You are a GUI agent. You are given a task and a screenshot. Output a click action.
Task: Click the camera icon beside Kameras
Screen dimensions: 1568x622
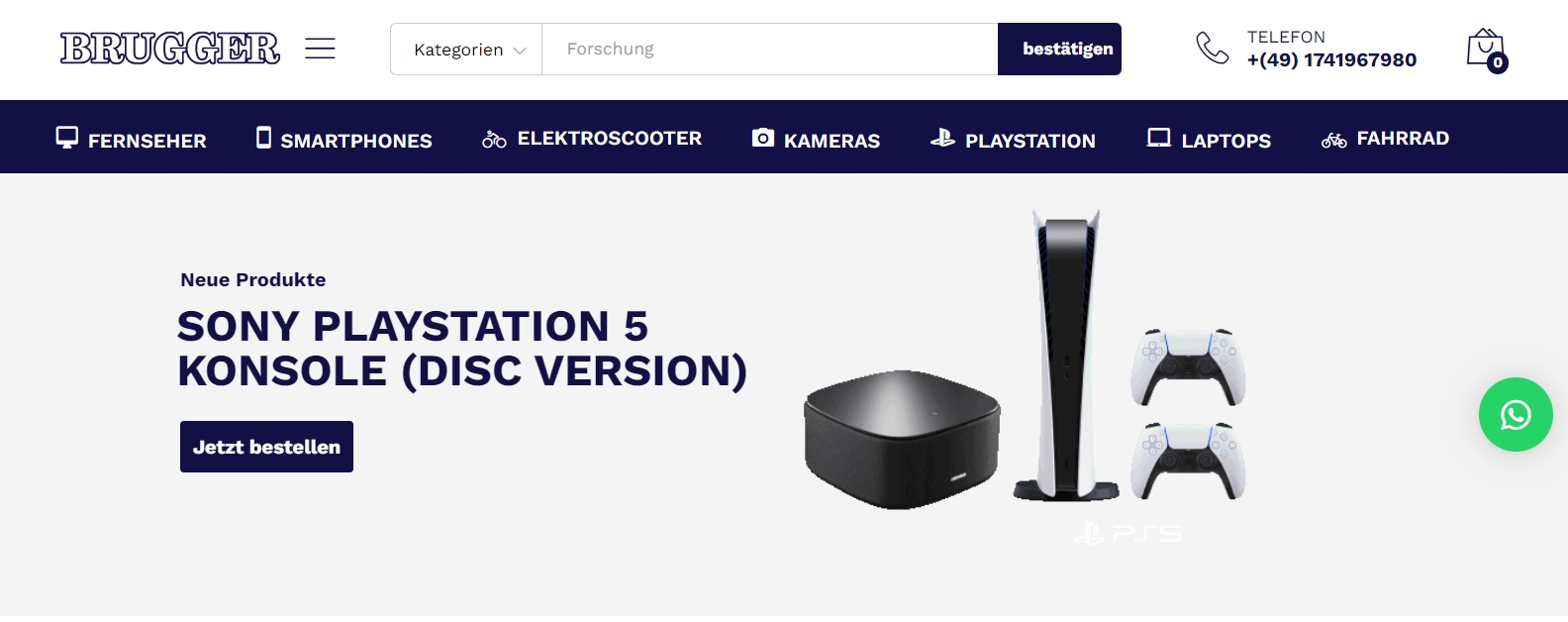click(763, 138)
